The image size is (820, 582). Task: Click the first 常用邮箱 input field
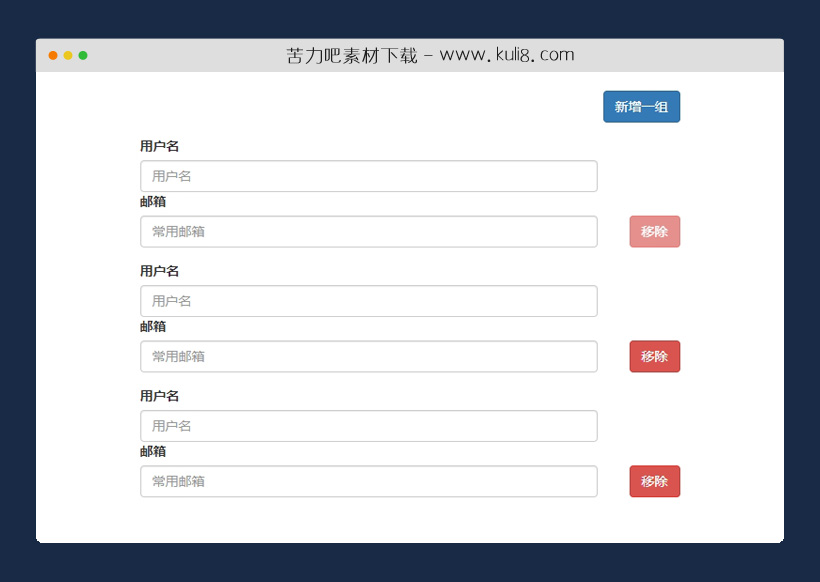(x=368, y=231)
